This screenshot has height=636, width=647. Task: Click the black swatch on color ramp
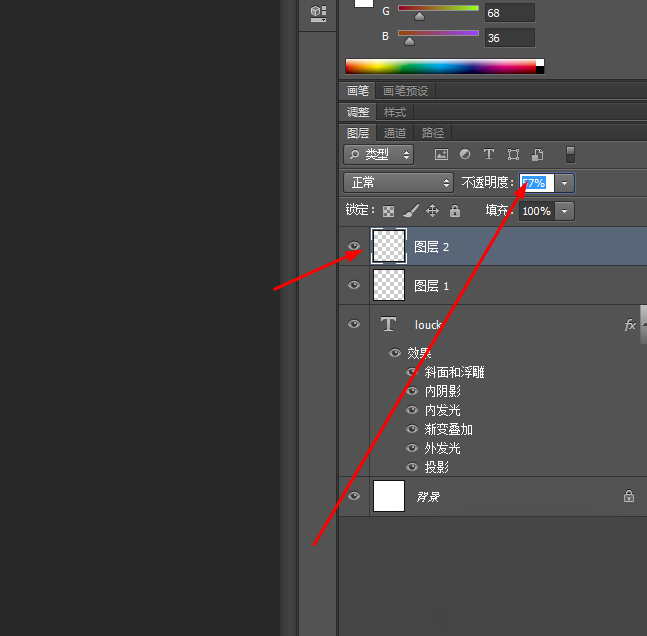pos(540,70)
